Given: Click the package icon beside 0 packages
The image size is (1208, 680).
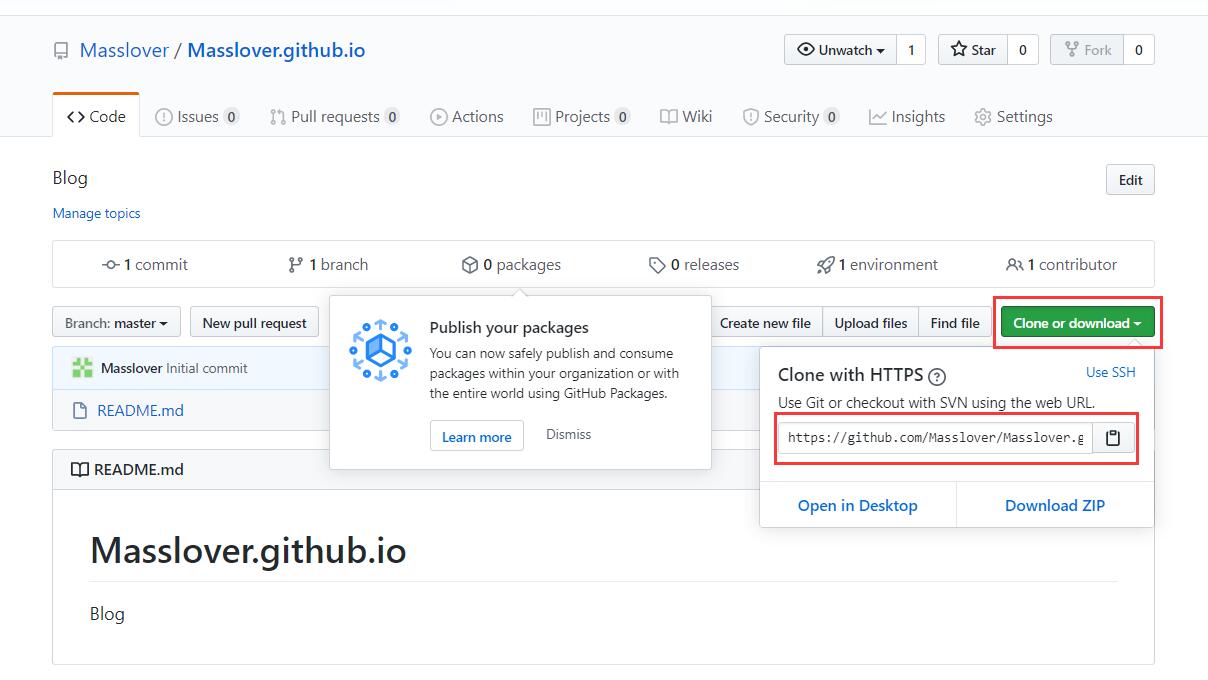Looking at the screenshot, I should pos(469,265).
